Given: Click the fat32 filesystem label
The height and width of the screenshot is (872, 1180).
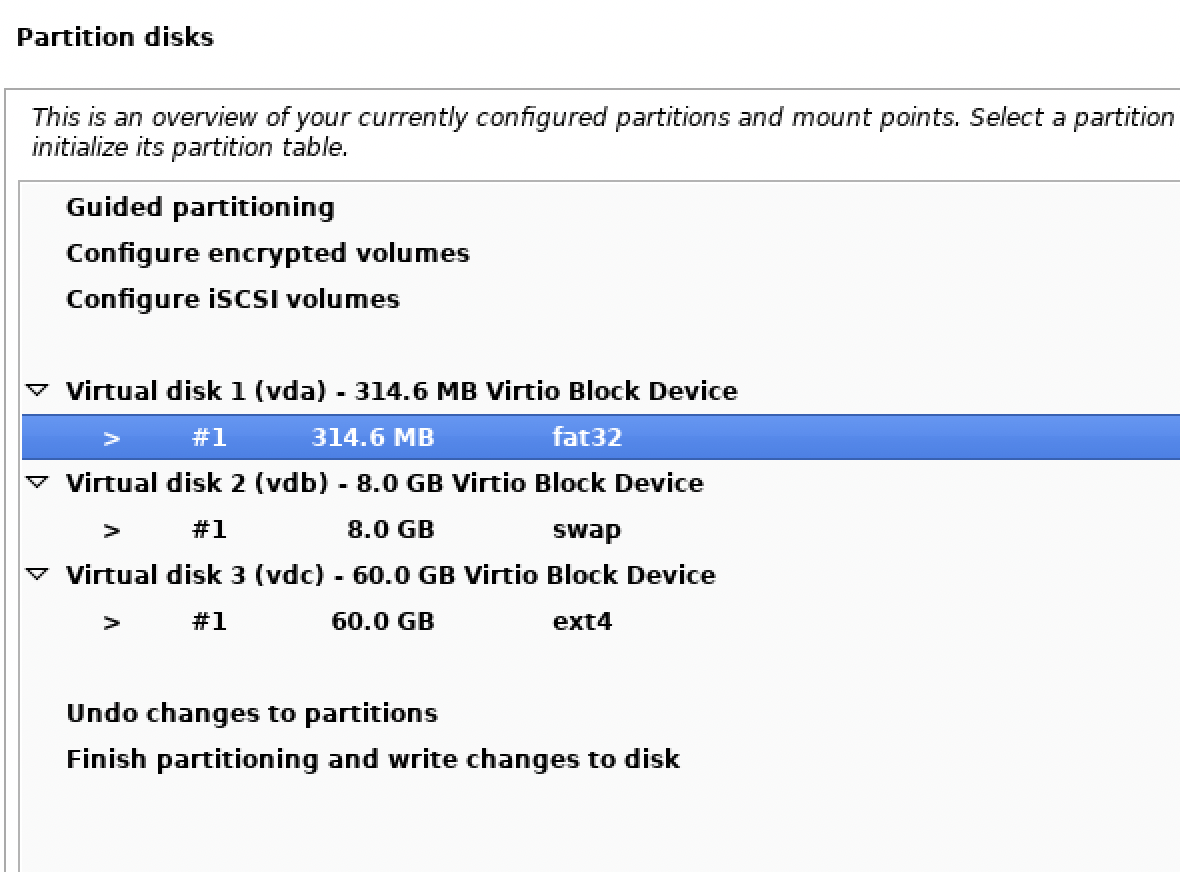Looking at the screenshot, I should pos(587,437).
